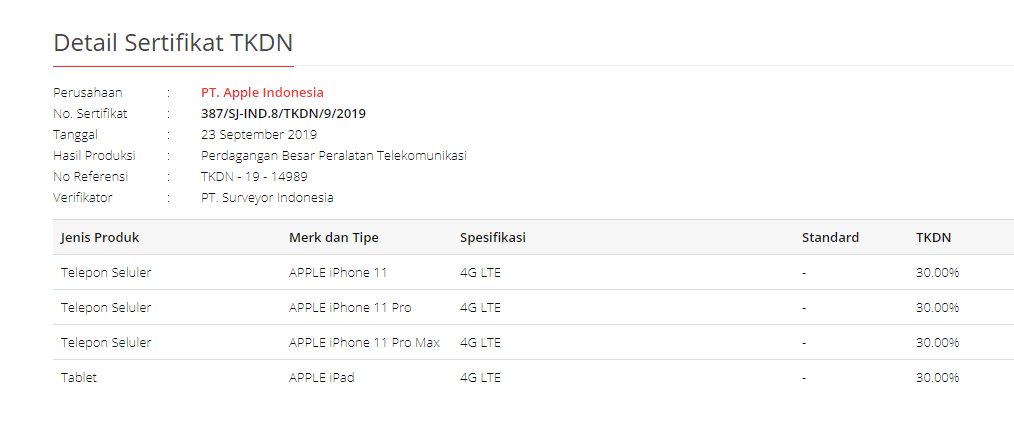Click verifier PT. Surveyor Indonesia text

(267, 197)
